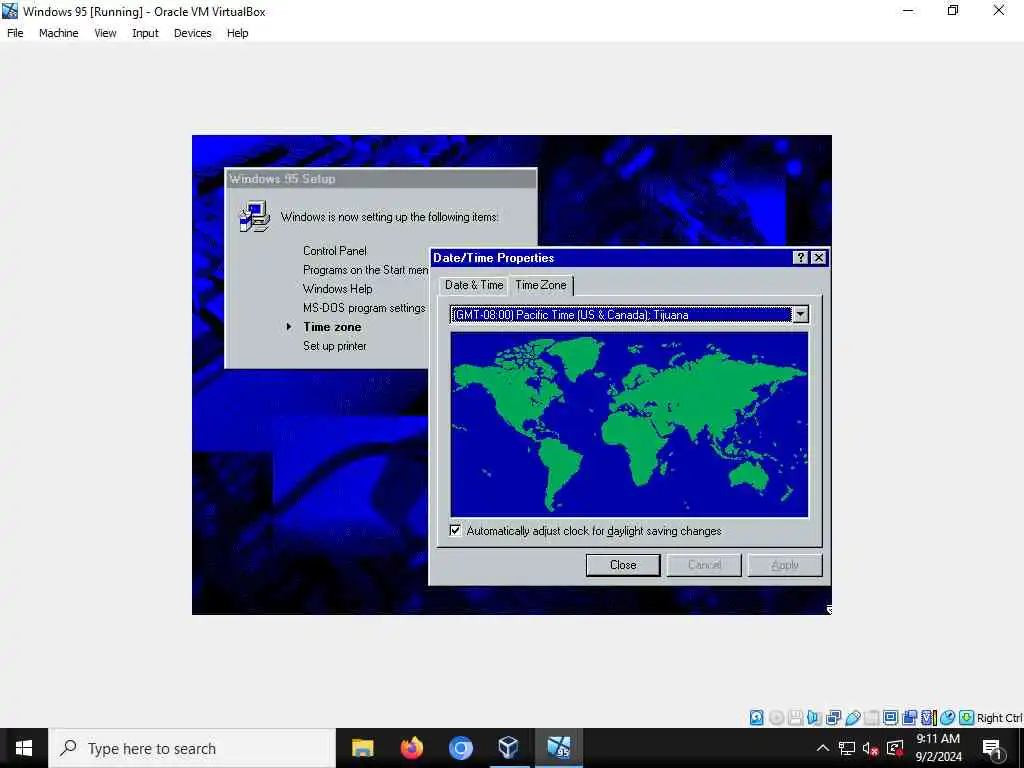Screen dimensions: 1024x768
Task: Click the disabled Cancel button
Action: pyautogui.click(x=704, y=565)
